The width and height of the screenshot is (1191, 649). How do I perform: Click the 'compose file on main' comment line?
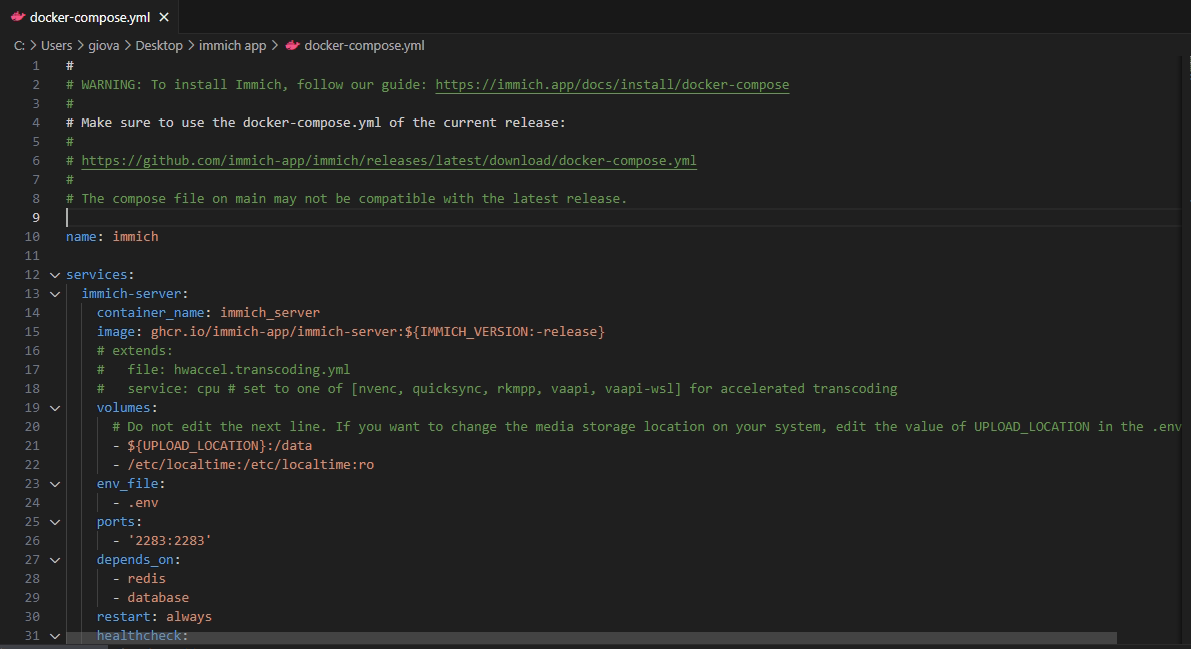pyautogui.click(x=346, y=198)
